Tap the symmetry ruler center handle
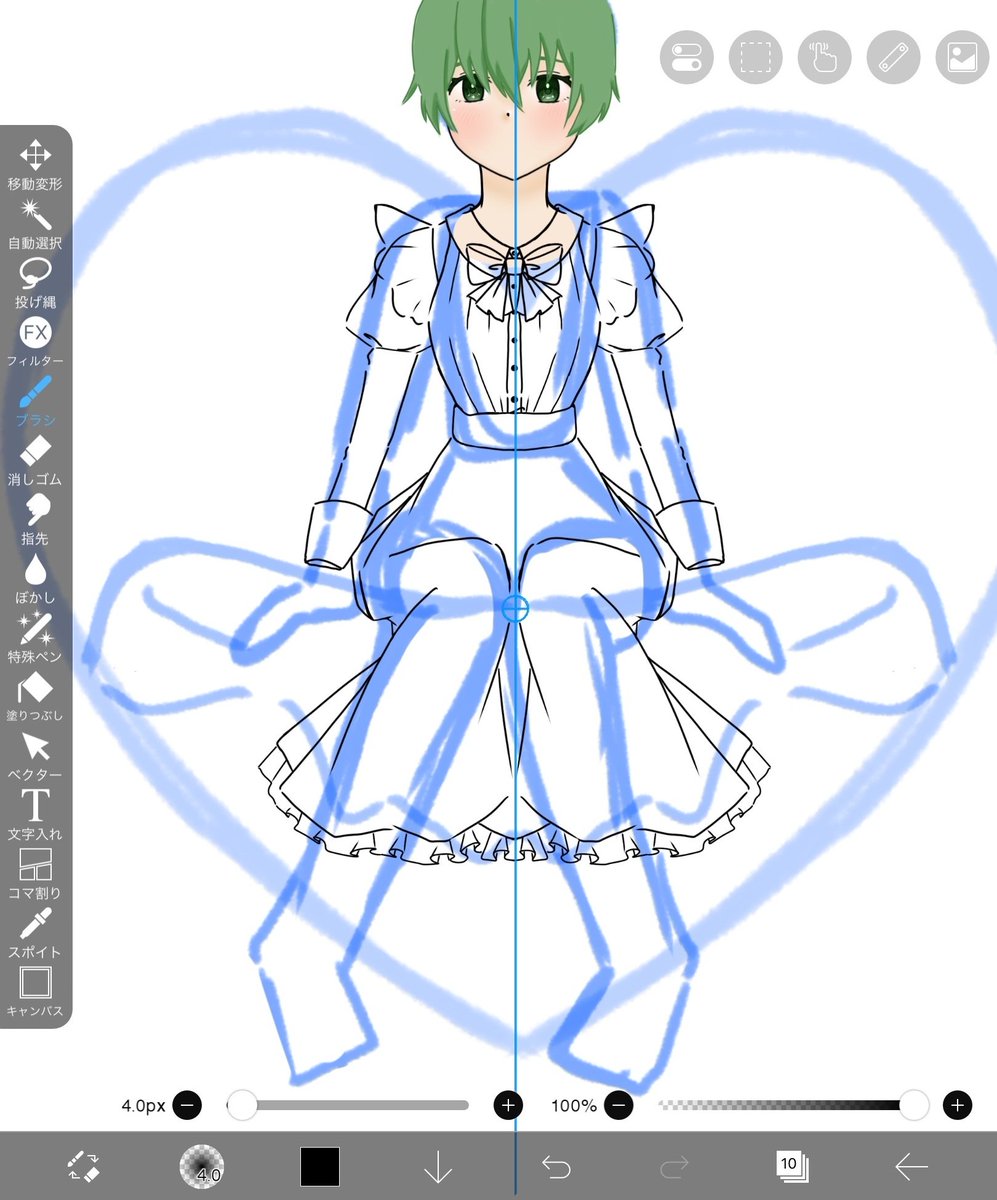The width and height of the screenshot is (997, 1200). pos(515,607)
